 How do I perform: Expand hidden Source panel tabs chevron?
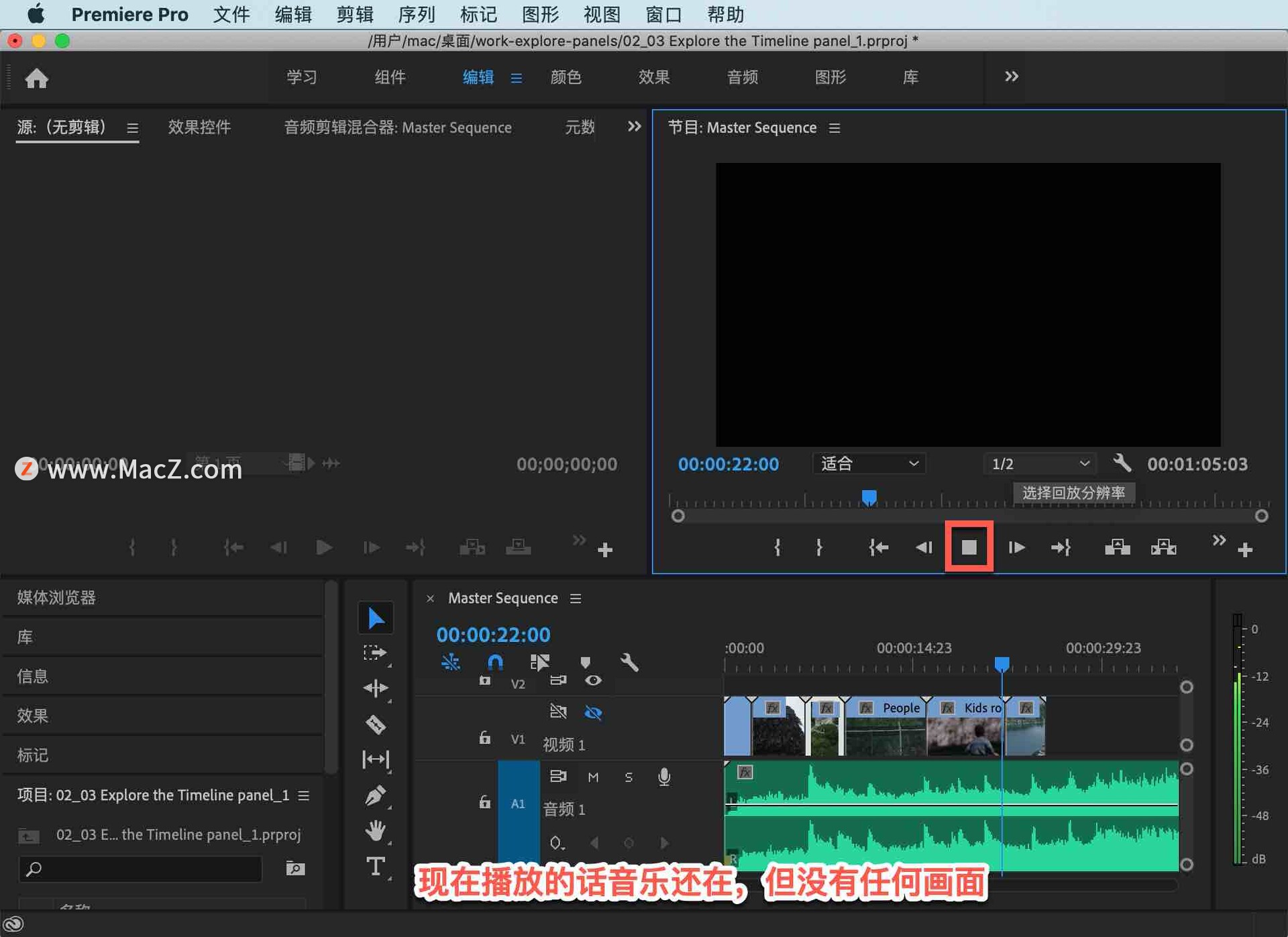pyautogui.click(x=634, y=126)
